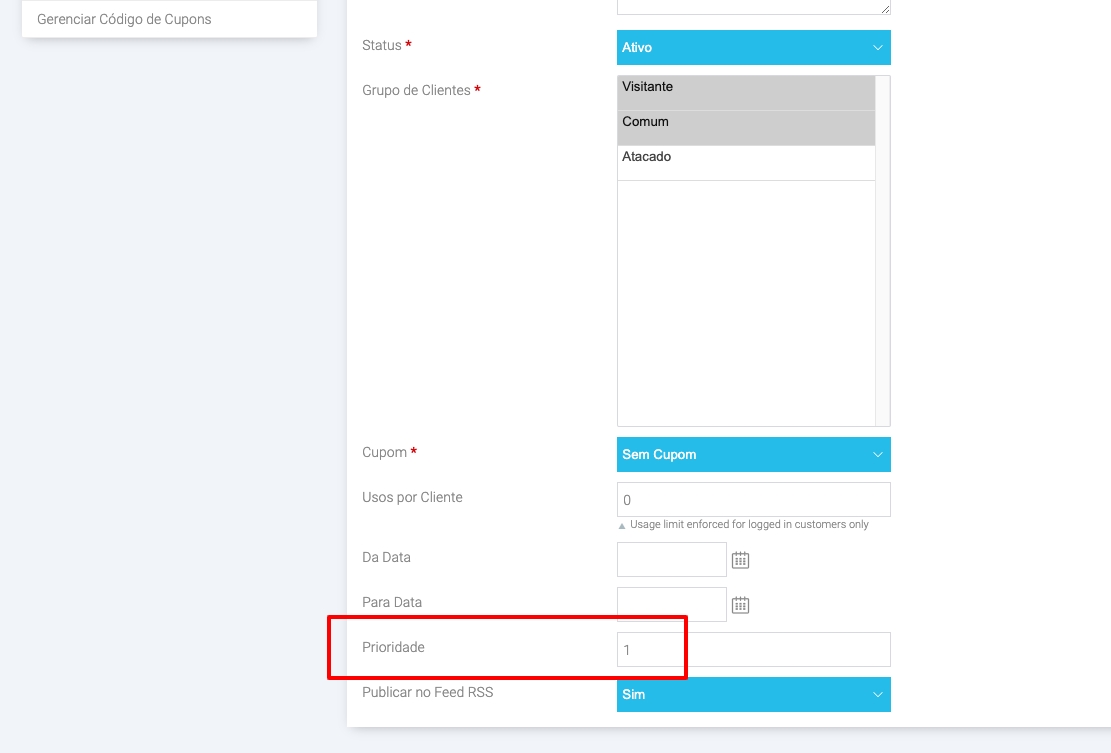
Task: Choose Atacado in the customer group list
Action: click(x=746, y=158)
